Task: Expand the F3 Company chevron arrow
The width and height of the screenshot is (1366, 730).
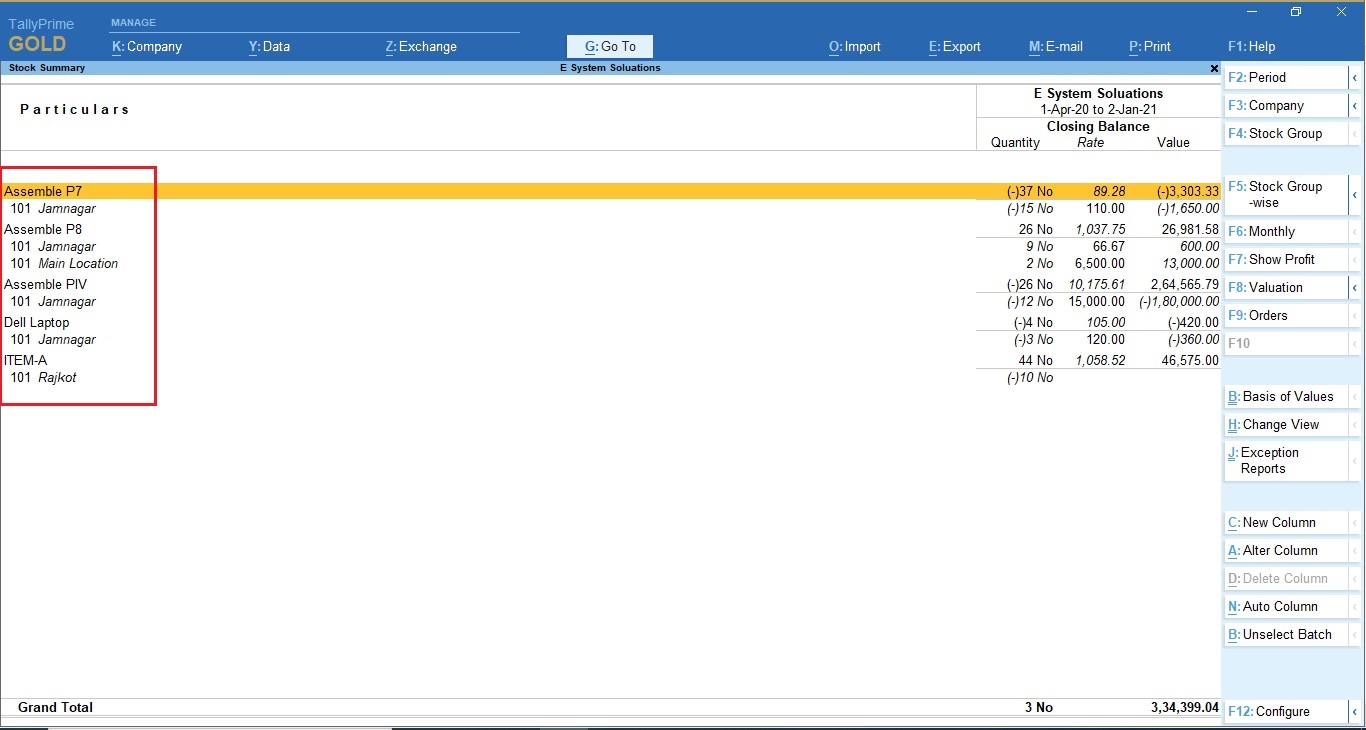Action: pos(1355,106)
